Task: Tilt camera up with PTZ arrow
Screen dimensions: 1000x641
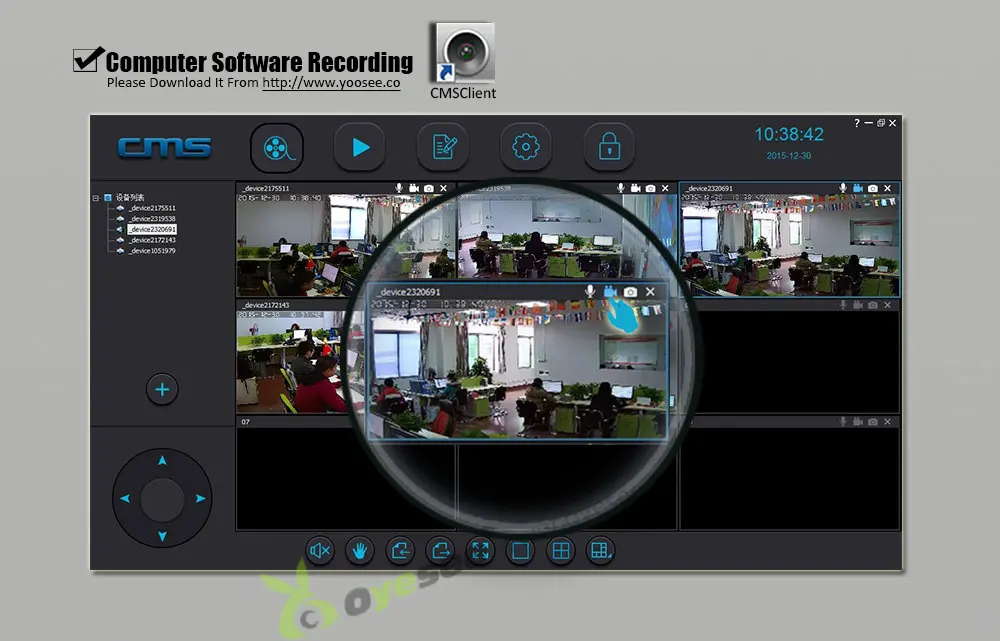Action: [x=162, y=460]
